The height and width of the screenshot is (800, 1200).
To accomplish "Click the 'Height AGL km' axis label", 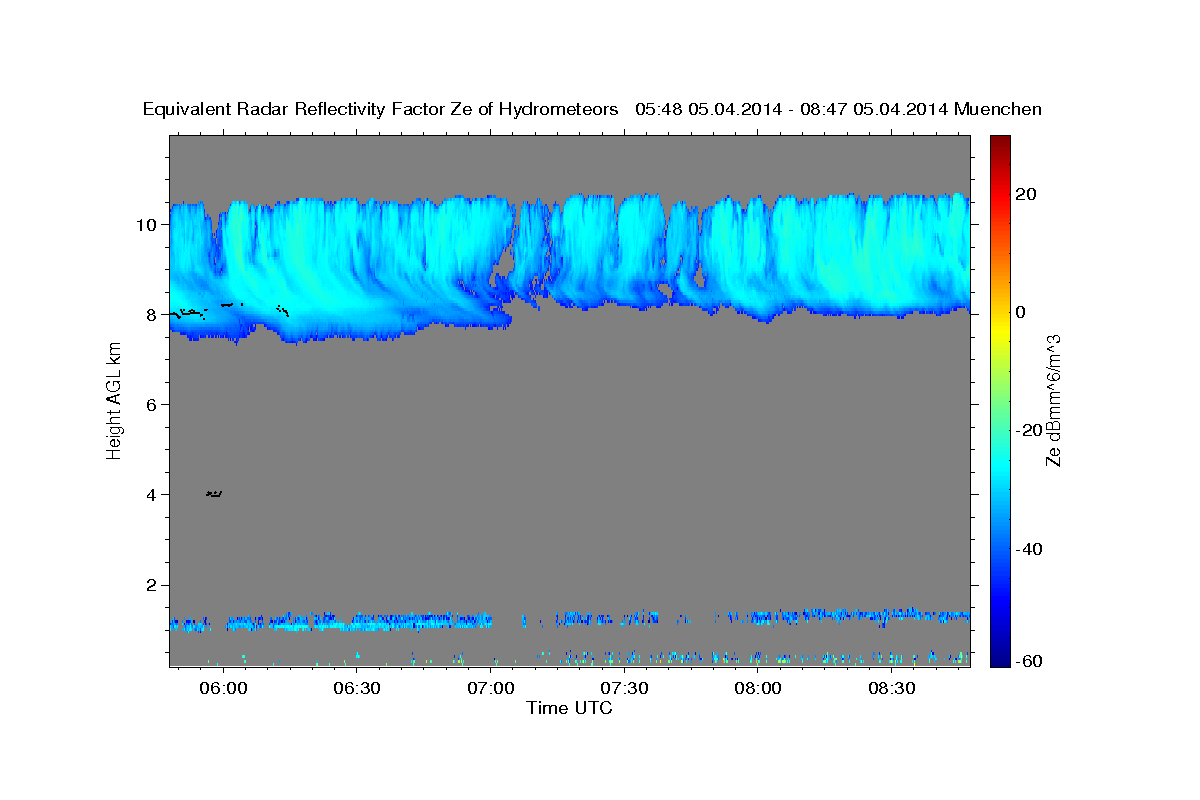I will [115, 400].
